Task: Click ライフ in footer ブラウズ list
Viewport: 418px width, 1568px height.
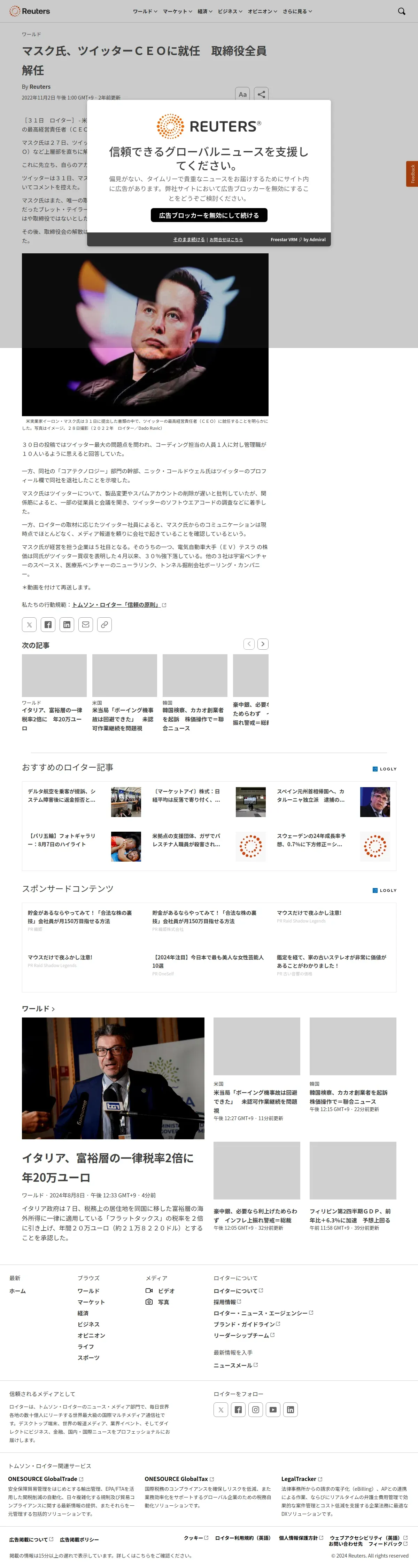Action: [x=85, y=1346]
